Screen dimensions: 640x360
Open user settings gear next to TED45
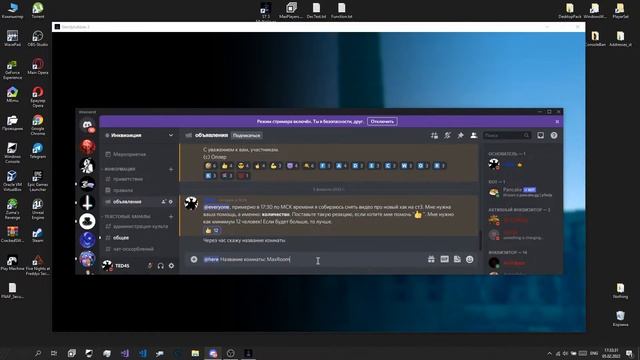tap(171, 266)
